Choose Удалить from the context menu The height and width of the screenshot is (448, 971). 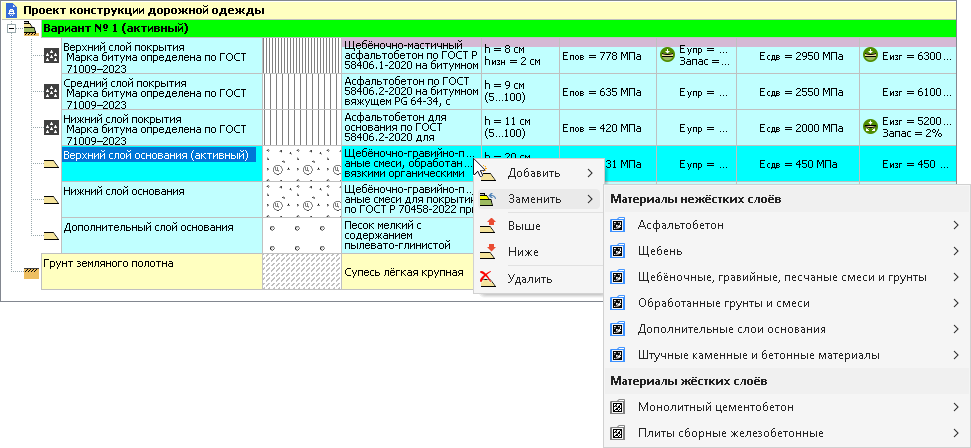point(529,279)
